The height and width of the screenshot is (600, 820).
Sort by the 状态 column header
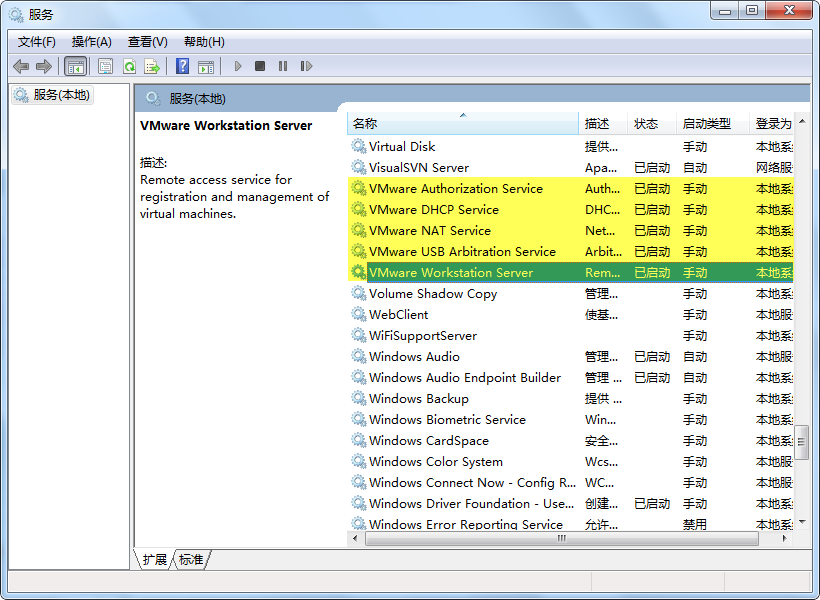click(x=652, y=123)
